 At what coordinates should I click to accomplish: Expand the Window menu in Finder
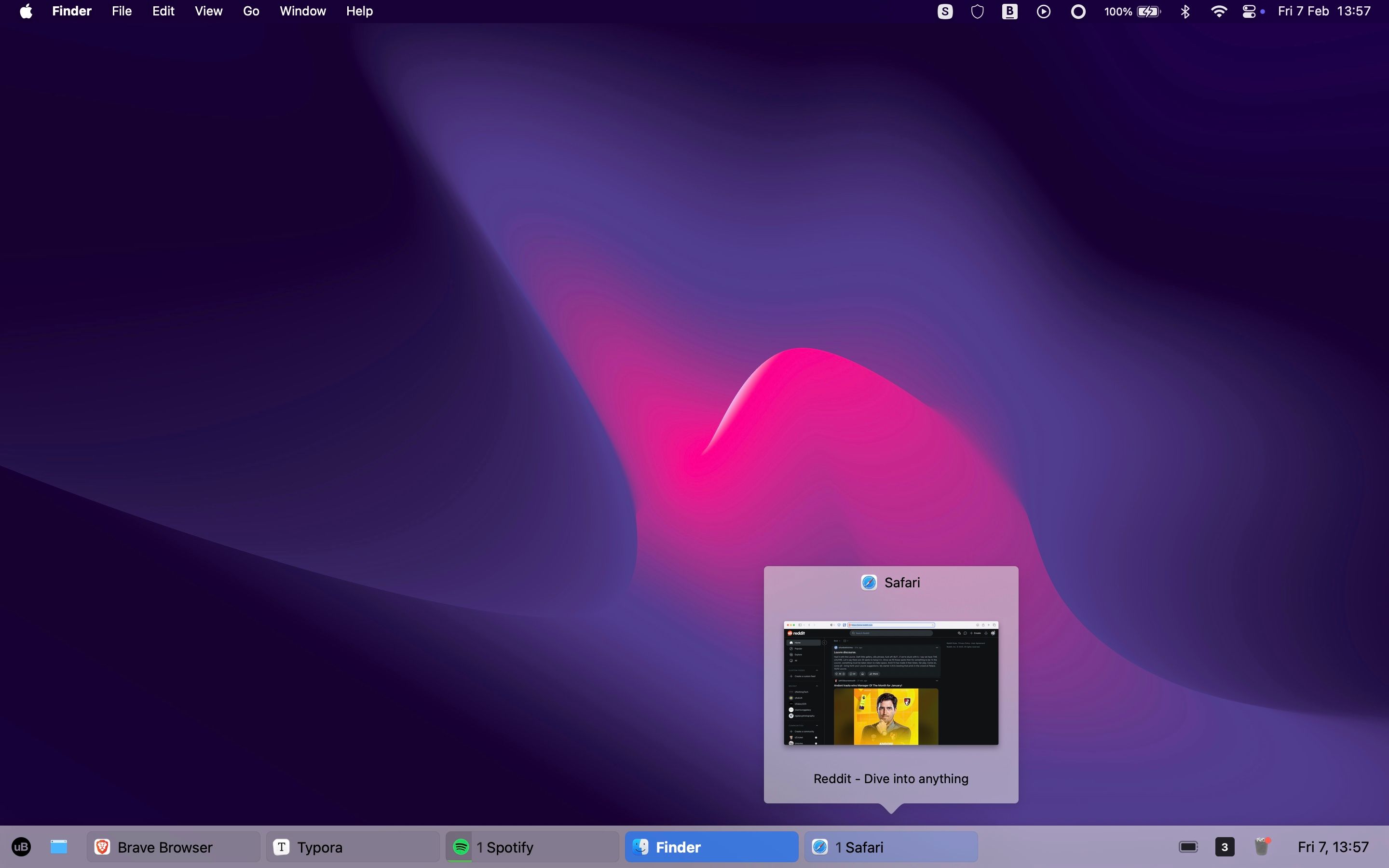301,11
